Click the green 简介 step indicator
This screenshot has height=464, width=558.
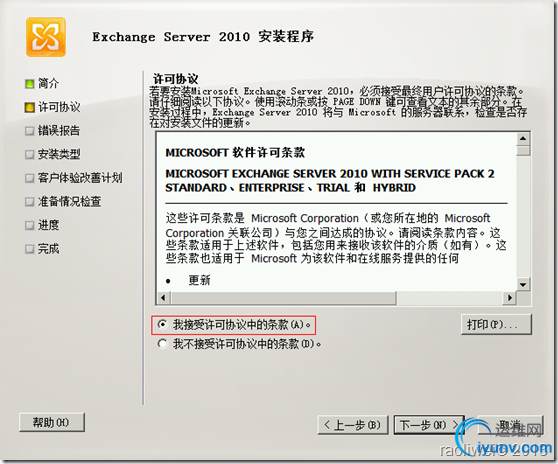(x=30, y=84)
